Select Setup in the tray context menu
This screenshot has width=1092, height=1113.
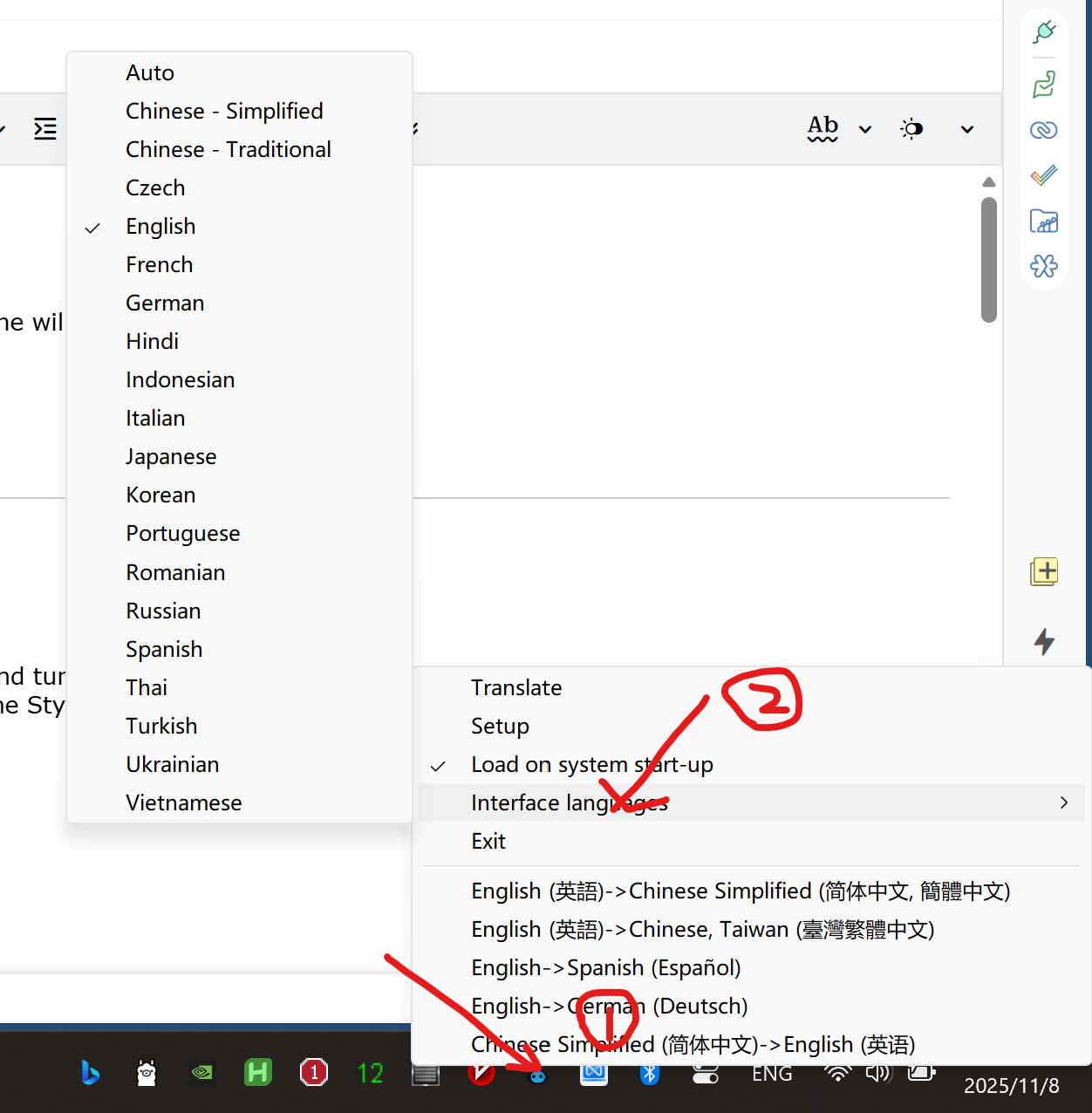tap(500, 727)
